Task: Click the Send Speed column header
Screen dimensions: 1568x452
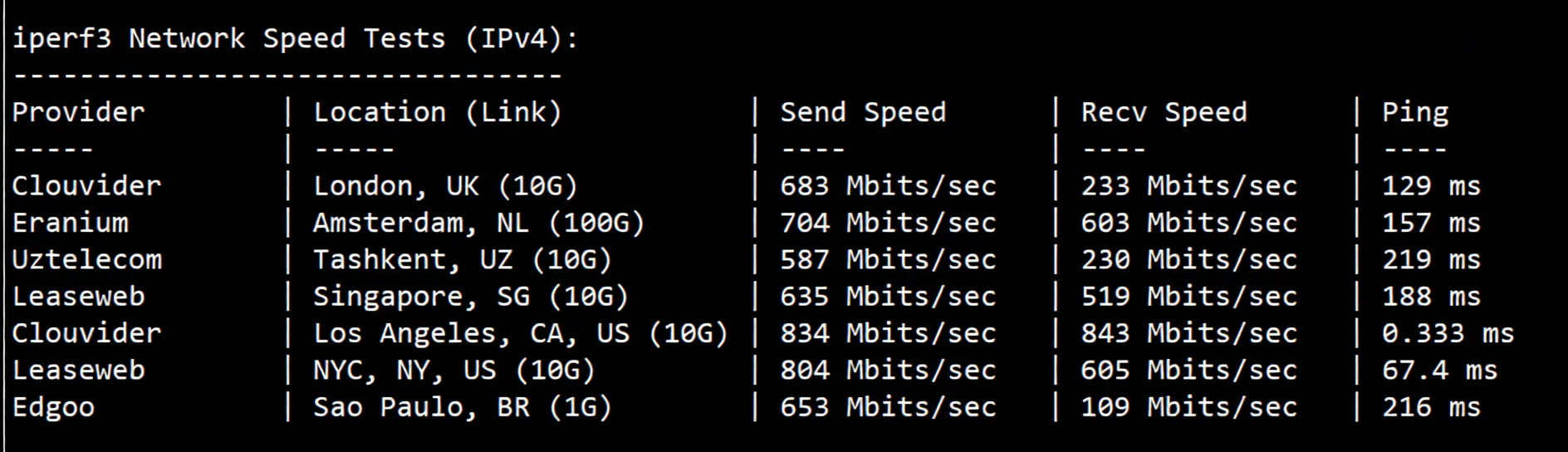Action: [863, 112]
